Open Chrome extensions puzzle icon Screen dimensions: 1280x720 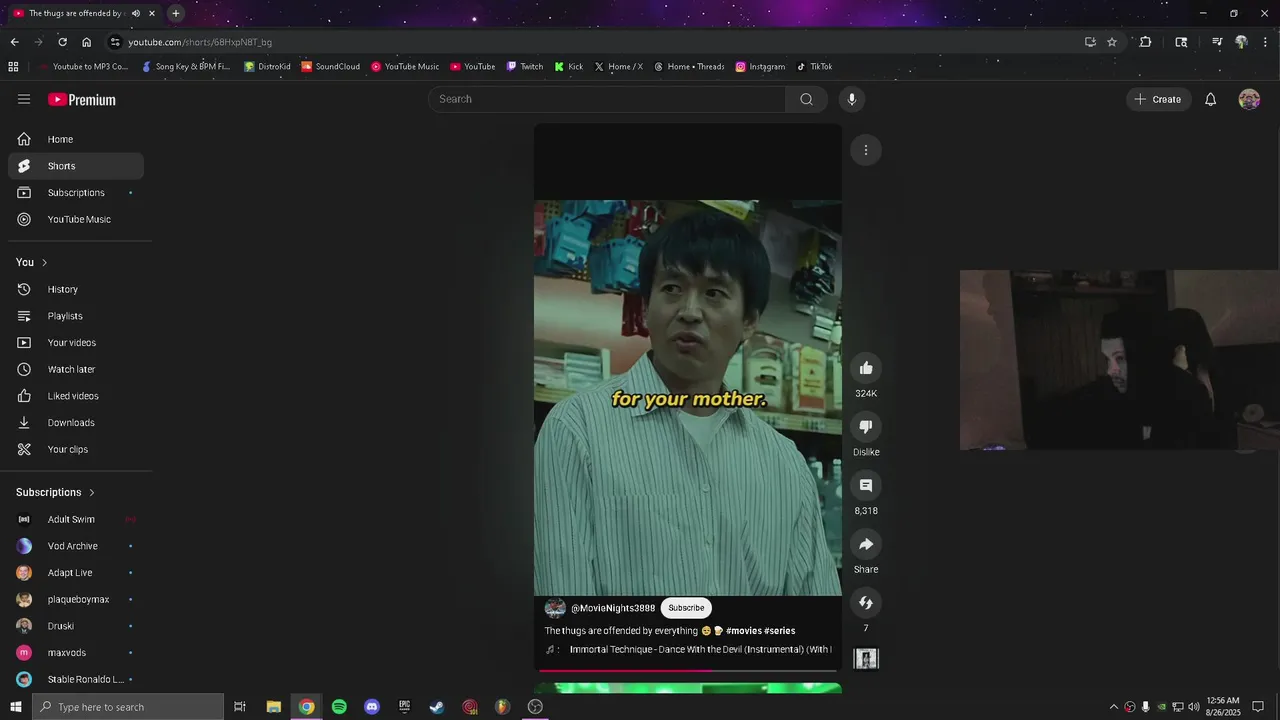1146,42
